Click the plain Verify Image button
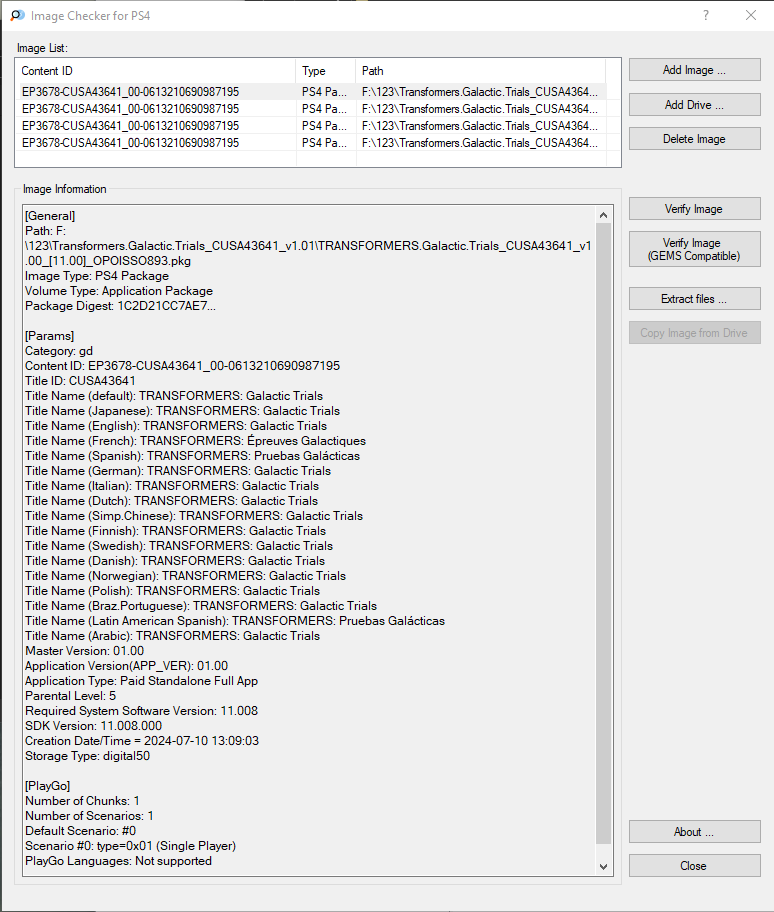The height and width of the screenshot is (912, 774). pyautogui.click(x=694, y=209)
